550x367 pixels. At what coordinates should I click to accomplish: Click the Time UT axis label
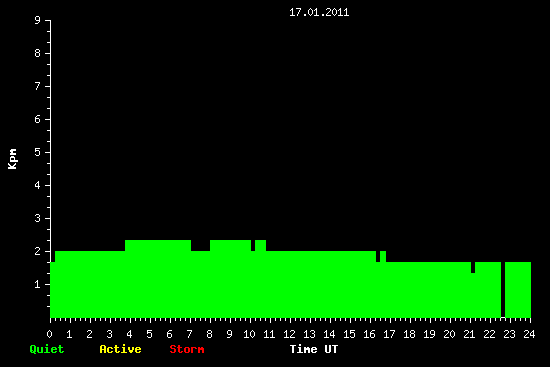click(314, 349)
